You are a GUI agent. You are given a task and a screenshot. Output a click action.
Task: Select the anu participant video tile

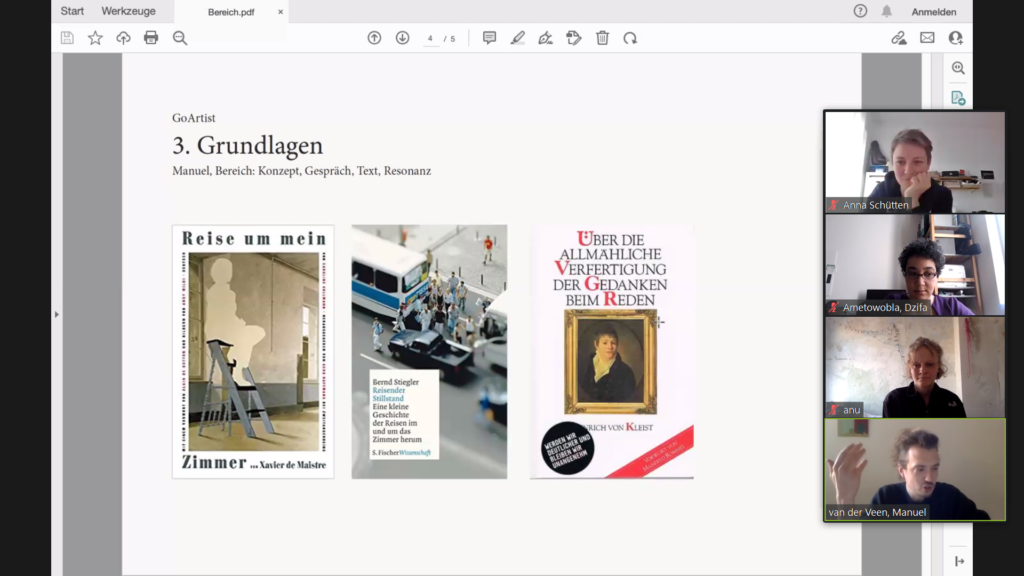point(914,367)
